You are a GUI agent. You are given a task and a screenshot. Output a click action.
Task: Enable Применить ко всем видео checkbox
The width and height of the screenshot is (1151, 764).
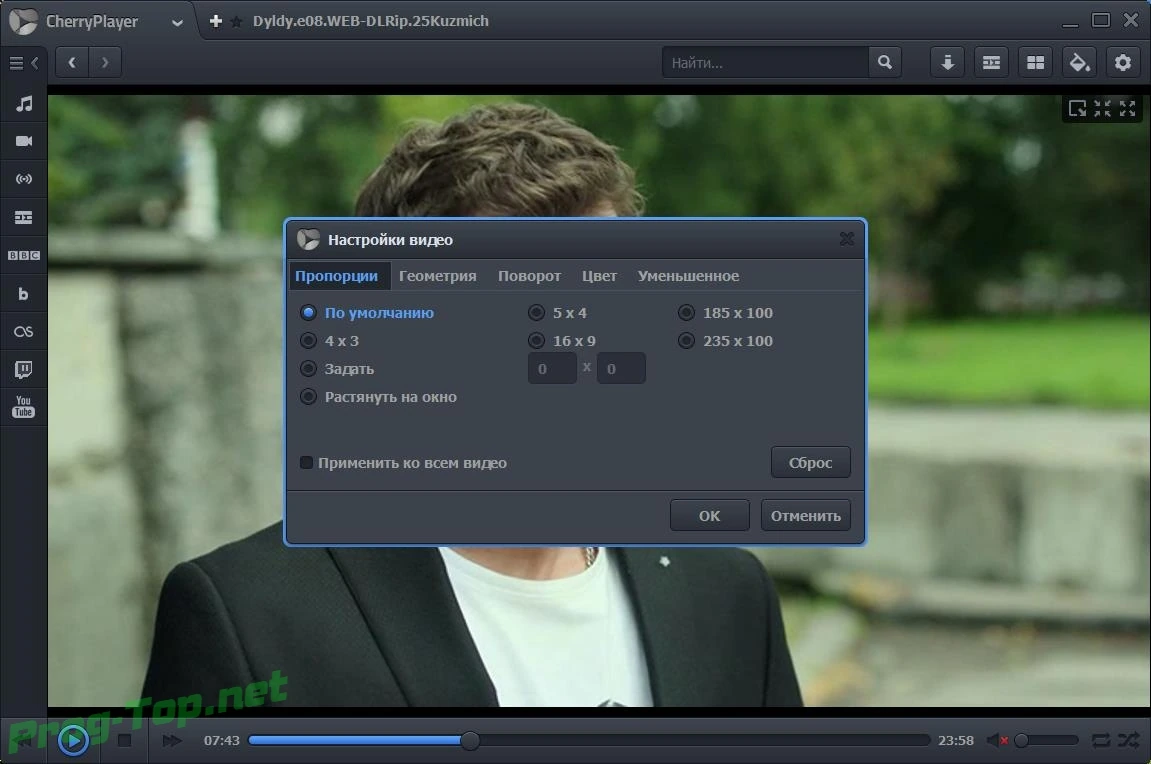(307, 462)
